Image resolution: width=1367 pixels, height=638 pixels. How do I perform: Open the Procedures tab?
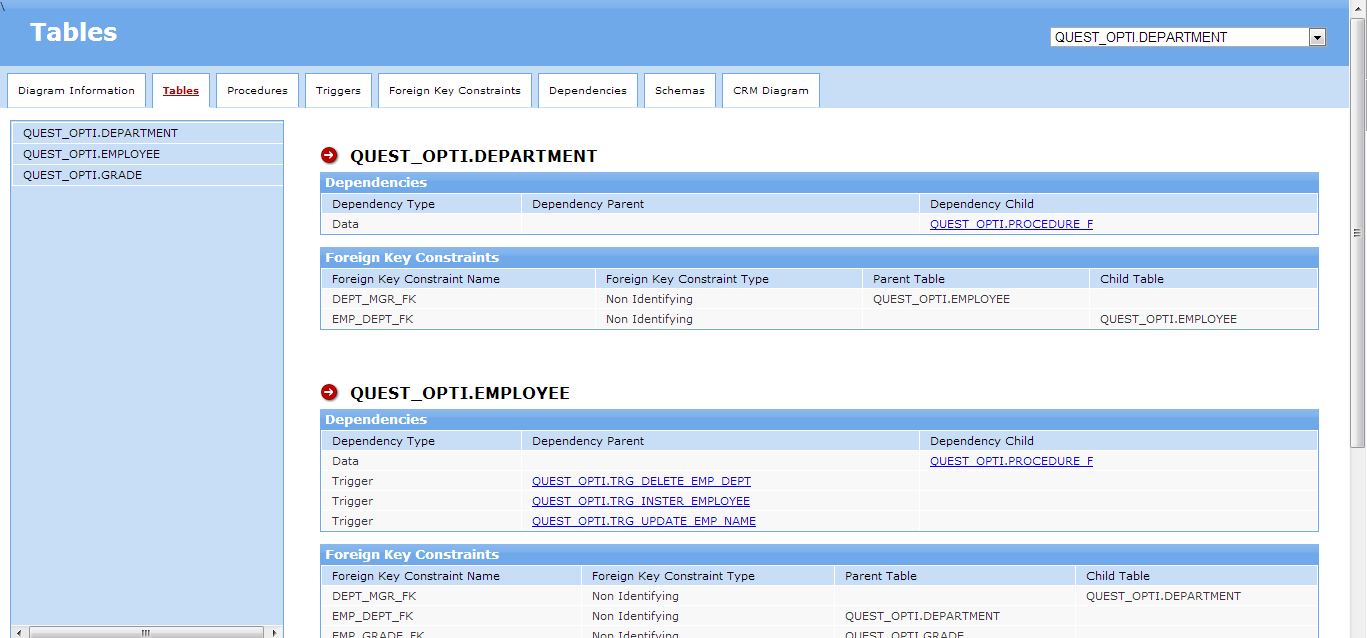click(x=257, y=91)
